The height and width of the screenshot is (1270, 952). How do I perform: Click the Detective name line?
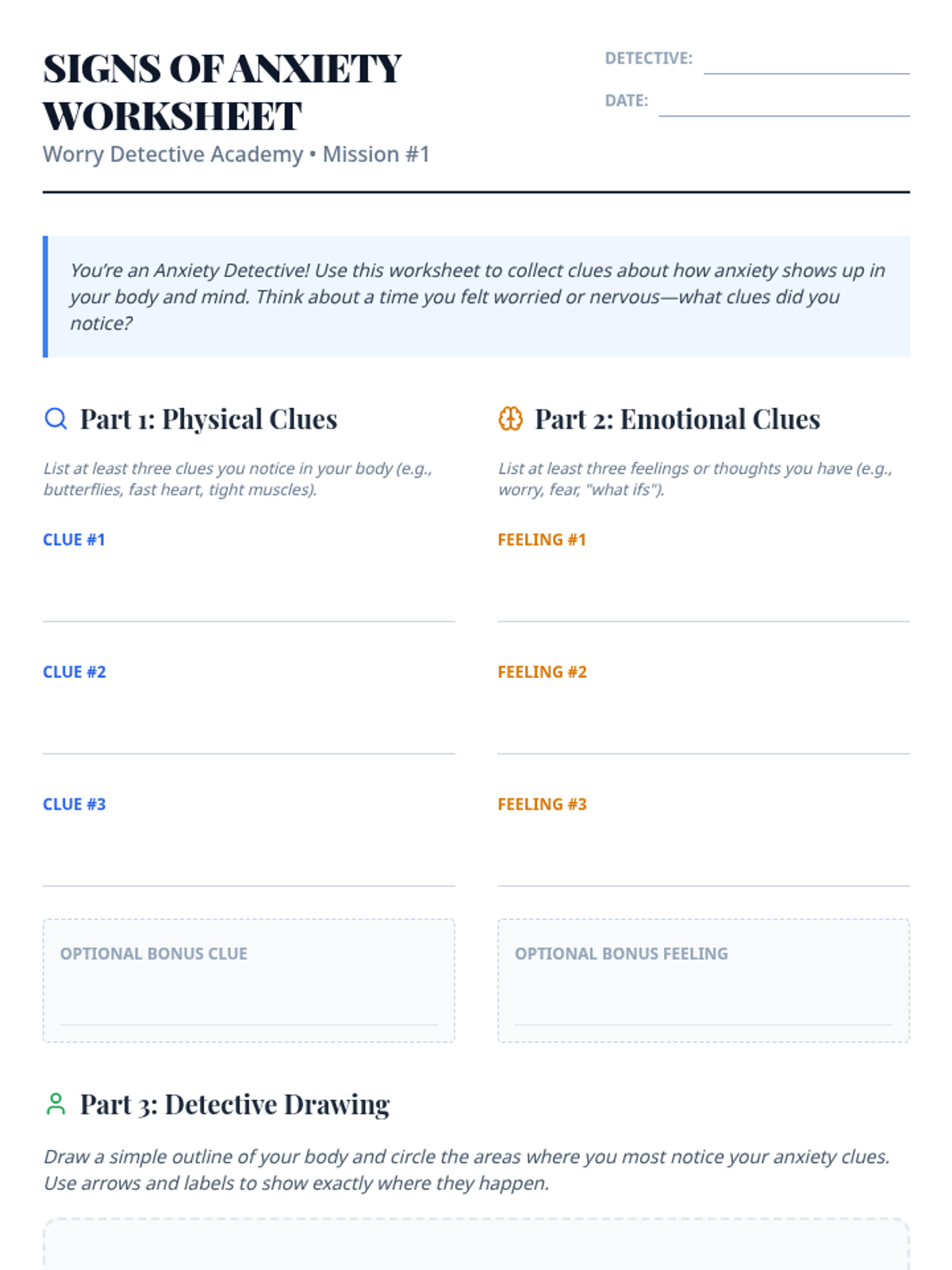[x=806, y=63]
